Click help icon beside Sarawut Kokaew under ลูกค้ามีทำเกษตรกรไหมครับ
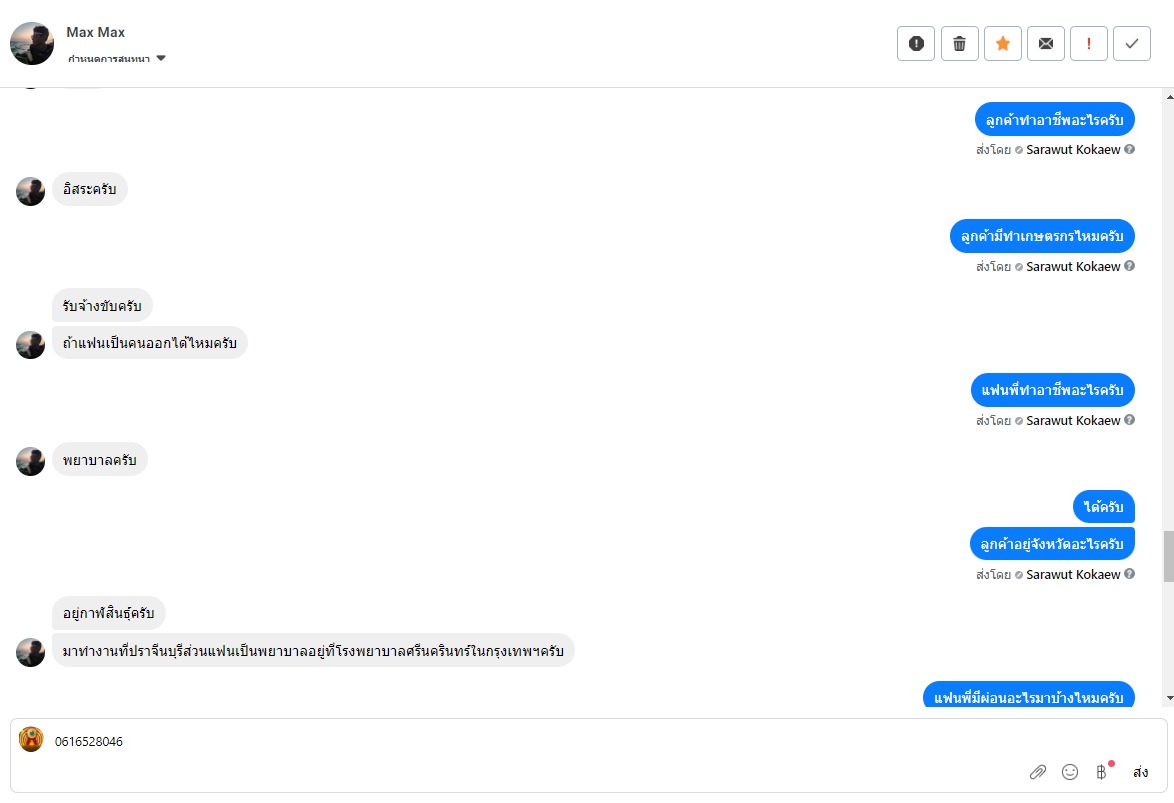The height and width of the screenshot is (803, 1174). 1129,266
